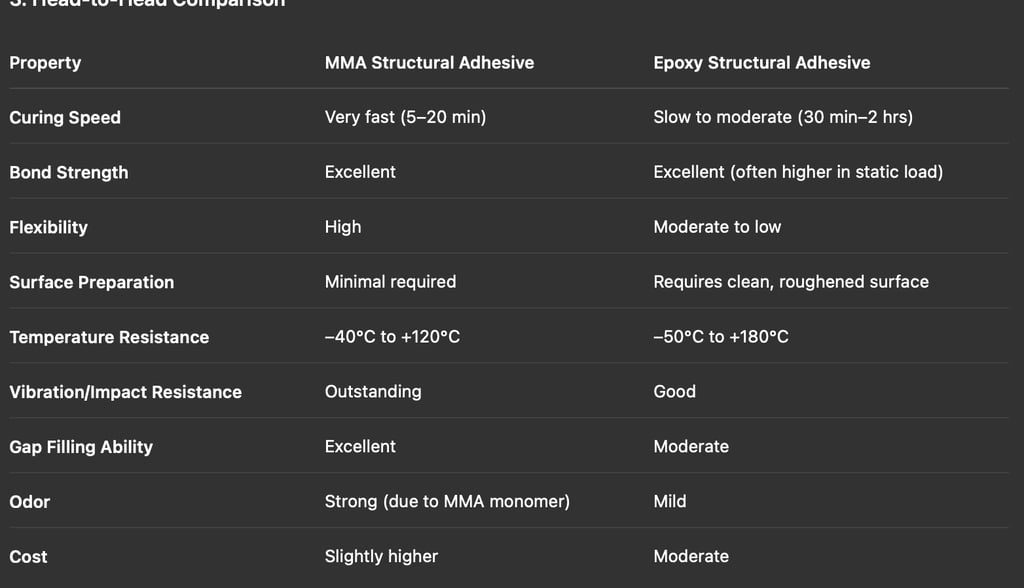Click the 'Slightly higher' cost cell
Viewport: 1024px width, 588px height.
(x=381, y=557)
